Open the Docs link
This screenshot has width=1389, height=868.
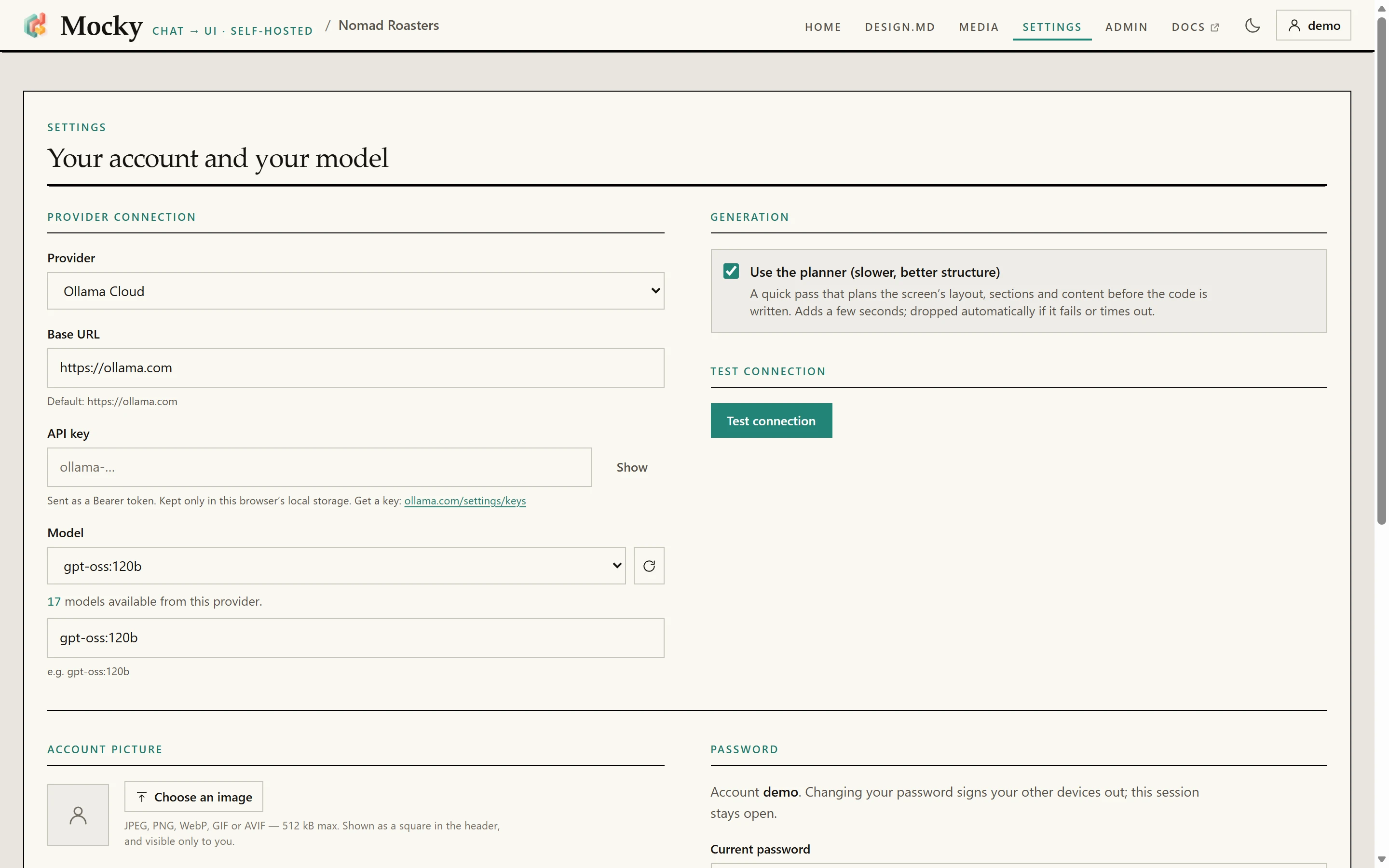pyautogui.click(x=1195, y=27)
